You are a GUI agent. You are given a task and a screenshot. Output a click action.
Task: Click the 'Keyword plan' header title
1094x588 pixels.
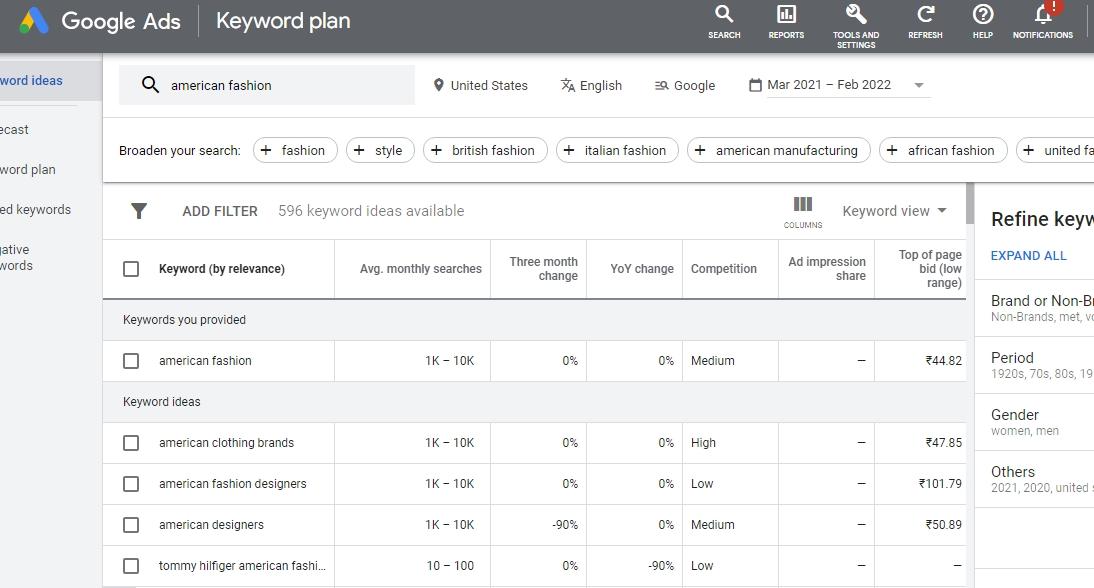coord(283,21)
